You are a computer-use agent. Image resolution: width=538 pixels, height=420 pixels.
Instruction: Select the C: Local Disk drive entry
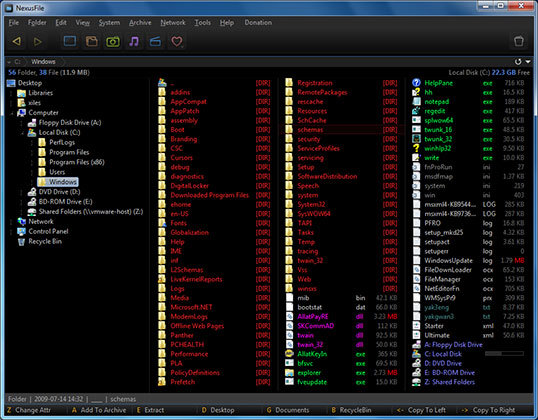pos(443,354)
